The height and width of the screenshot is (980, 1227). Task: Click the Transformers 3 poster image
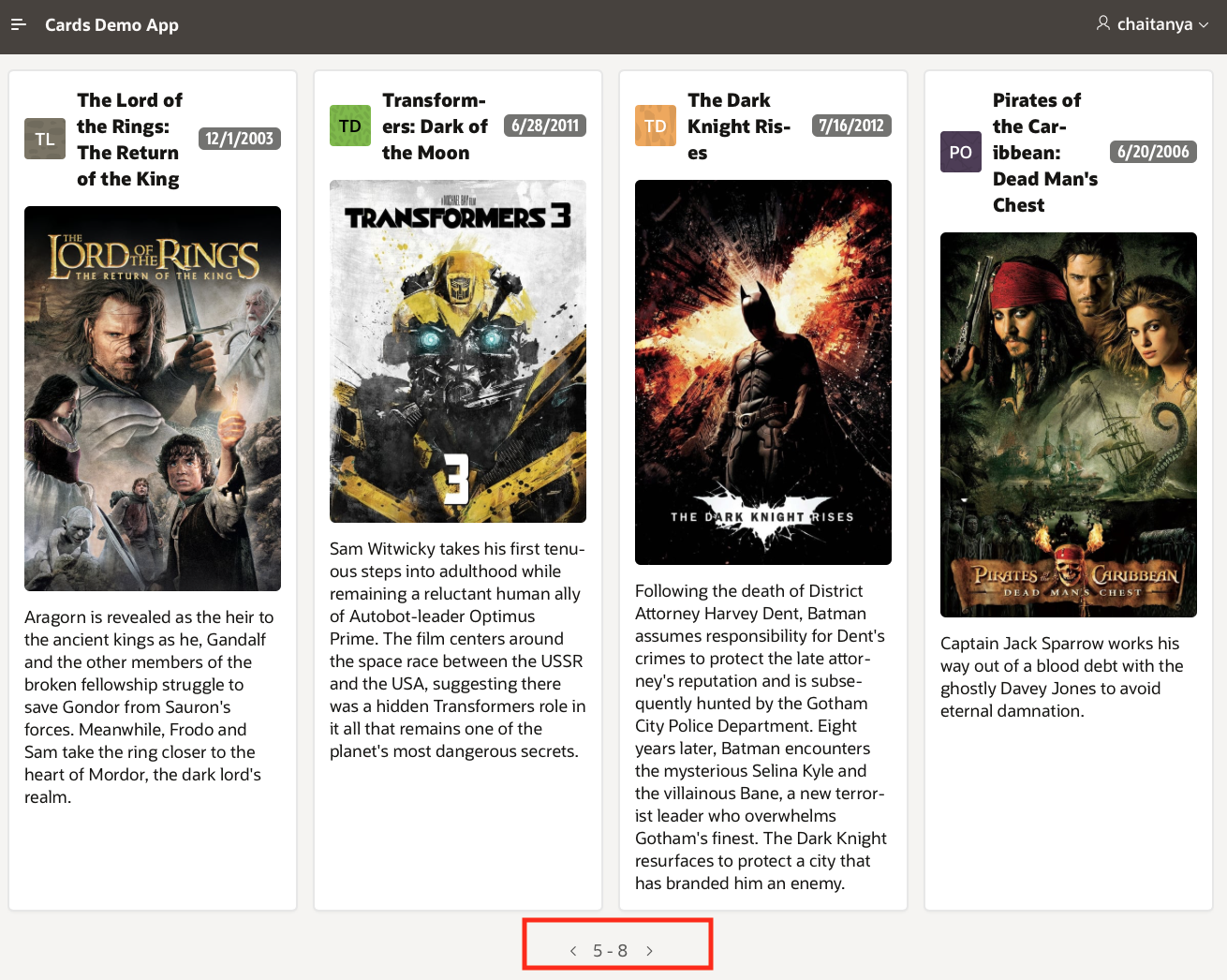[x=458, y=351]
